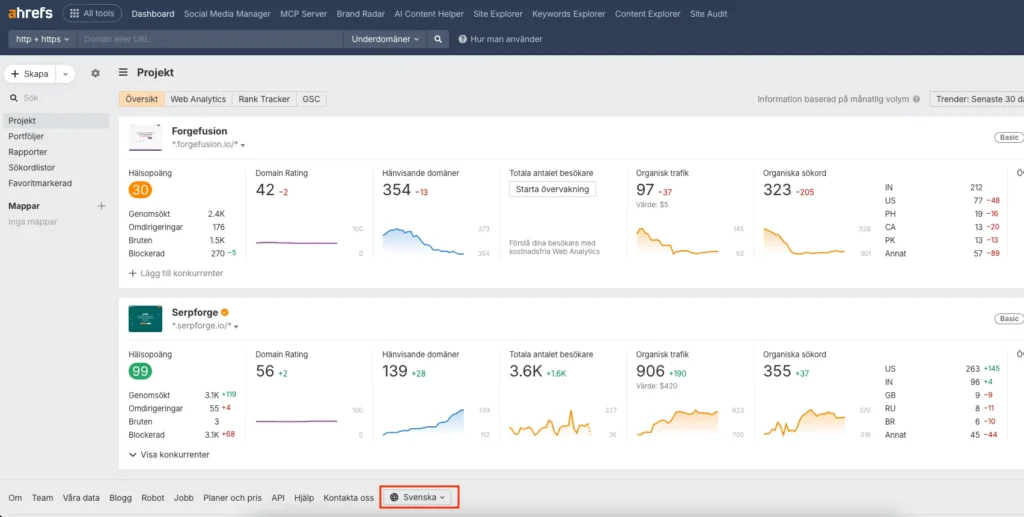The height and width of the screenshot is (517, 1024).
Task: Open Content Explorer in top navigation
Action: click(648, 14)
